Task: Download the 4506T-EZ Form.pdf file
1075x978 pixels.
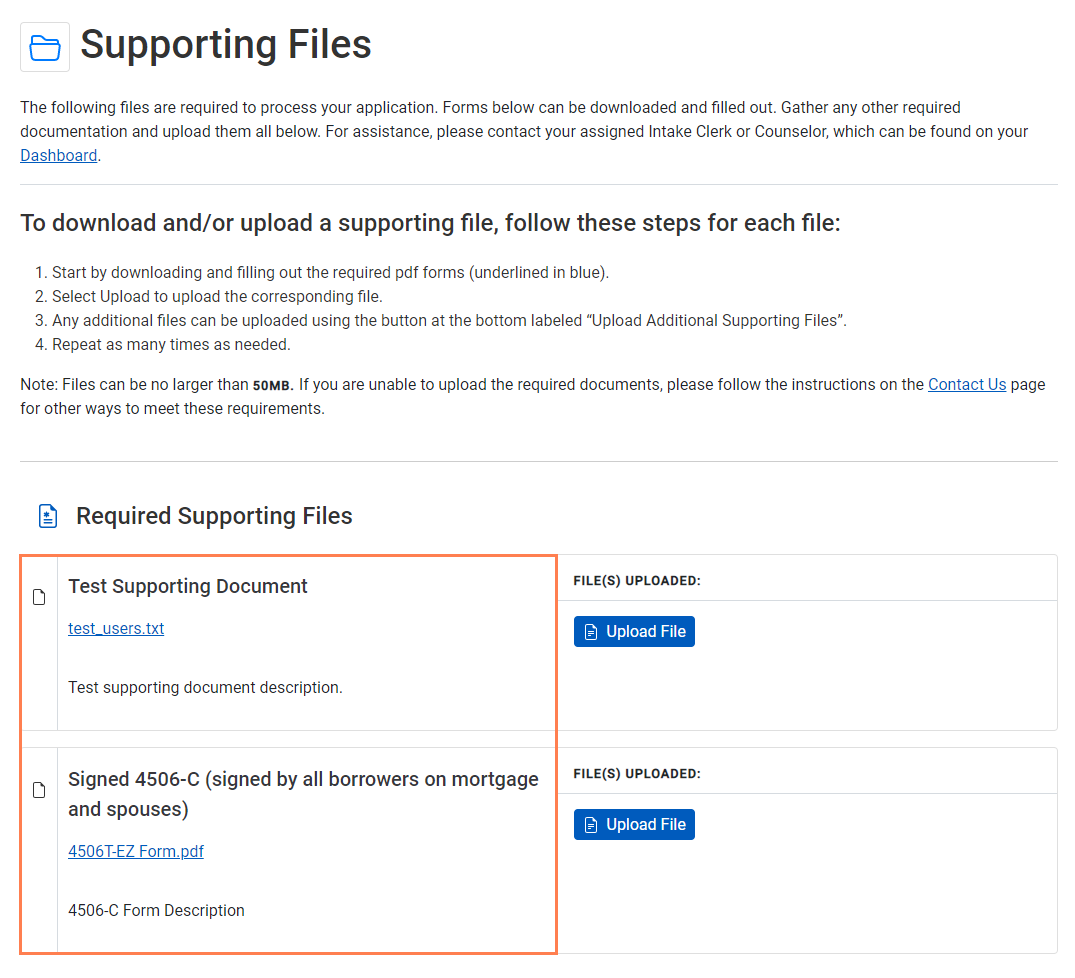Action: click(136, 851)
